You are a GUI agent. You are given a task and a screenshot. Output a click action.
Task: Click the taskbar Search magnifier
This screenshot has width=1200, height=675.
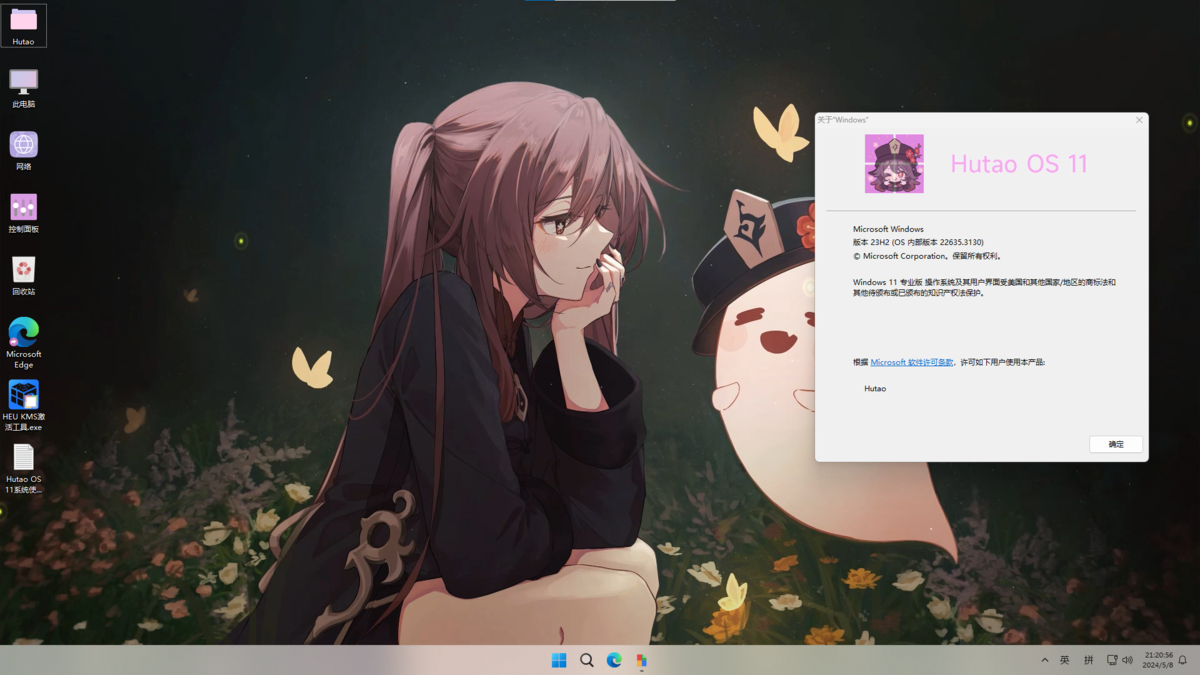click(587, 660)
